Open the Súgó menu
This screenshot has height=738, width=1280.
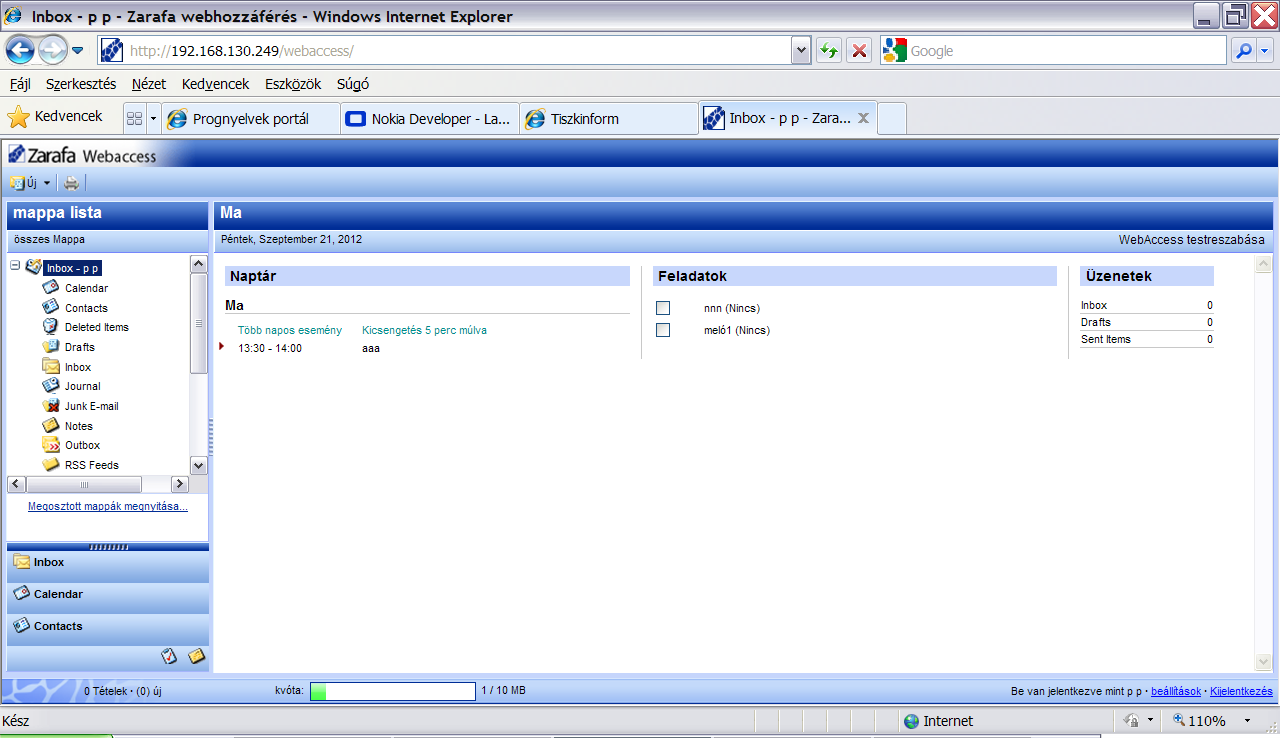(353, 84)
